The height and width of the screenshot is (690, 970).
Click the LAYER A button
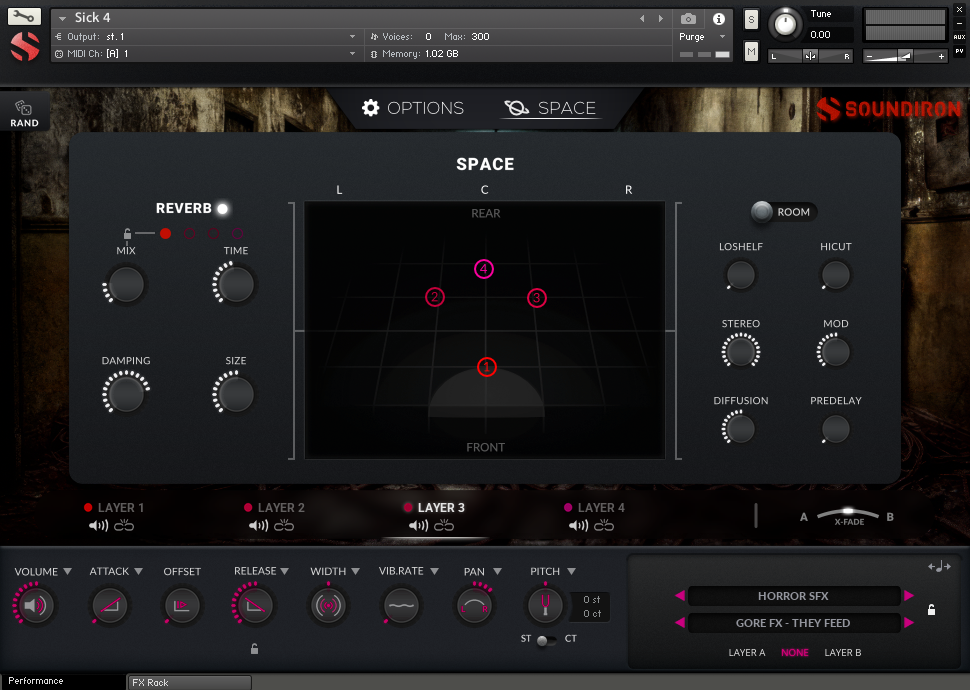pyautogui.click(x=747, y=652)
